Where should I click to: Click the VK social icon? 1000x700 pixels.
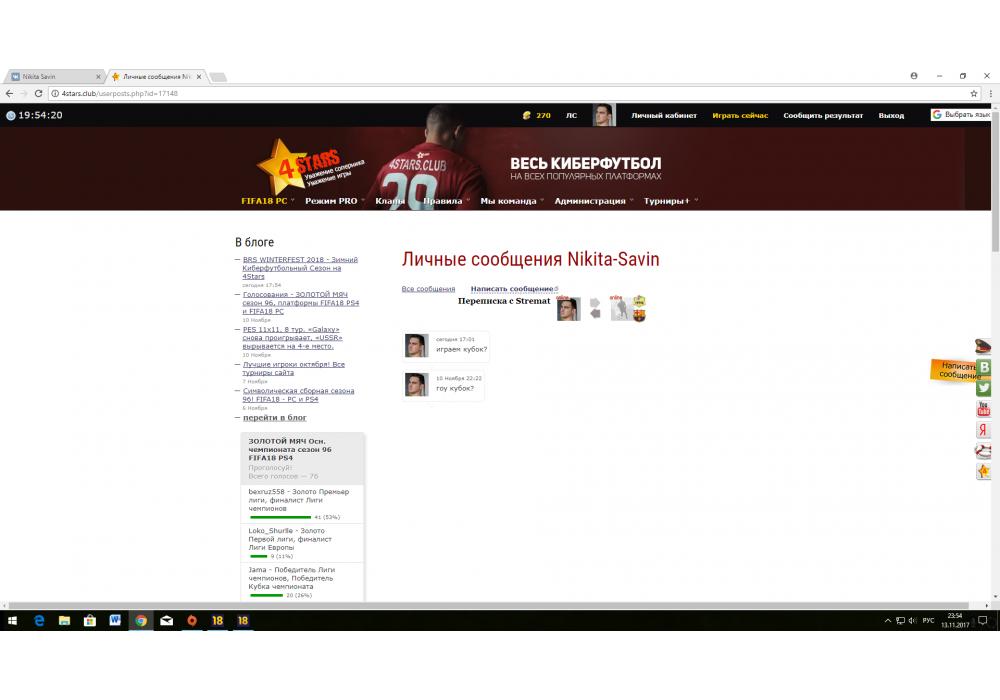983,368
